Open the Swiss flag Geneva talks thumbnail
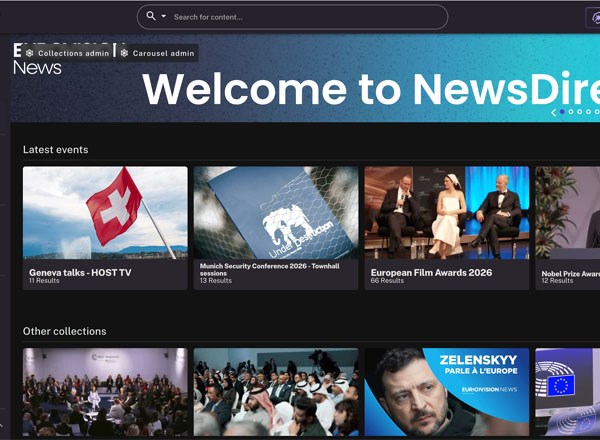 coord(105,213)
